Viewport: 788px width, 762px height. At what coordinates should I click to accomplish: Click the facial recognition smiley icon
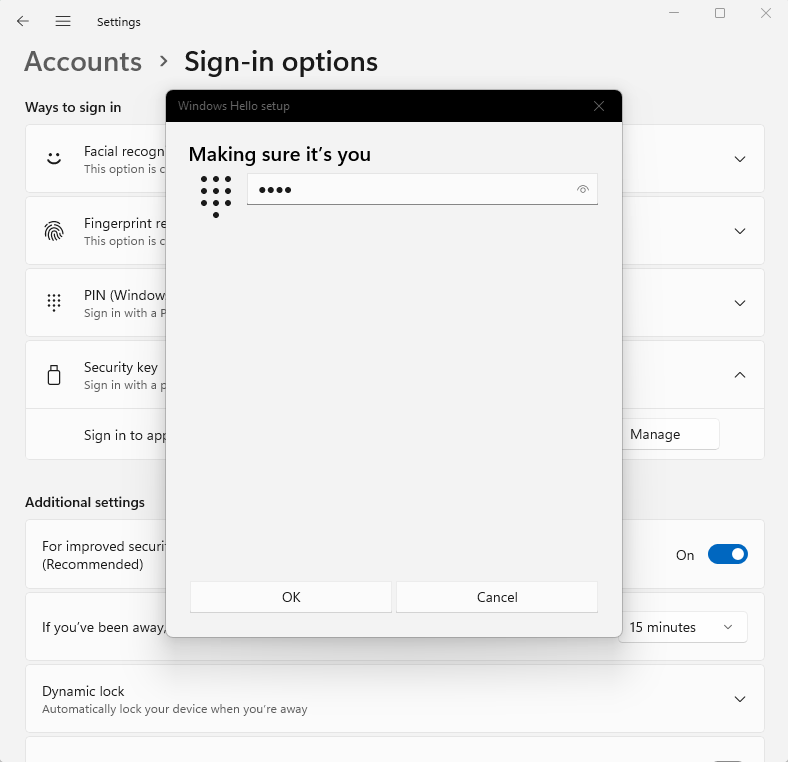54,159
